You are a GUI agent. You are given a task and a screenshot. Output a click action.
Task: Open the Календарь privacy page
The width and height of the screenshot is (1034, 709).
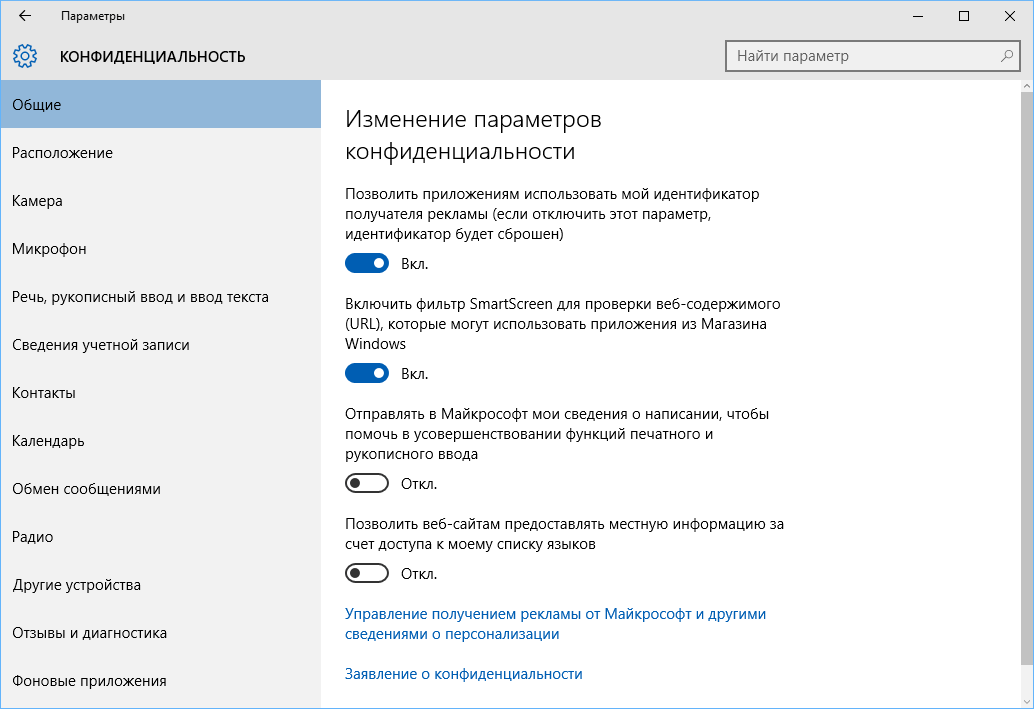click(49, 440)
